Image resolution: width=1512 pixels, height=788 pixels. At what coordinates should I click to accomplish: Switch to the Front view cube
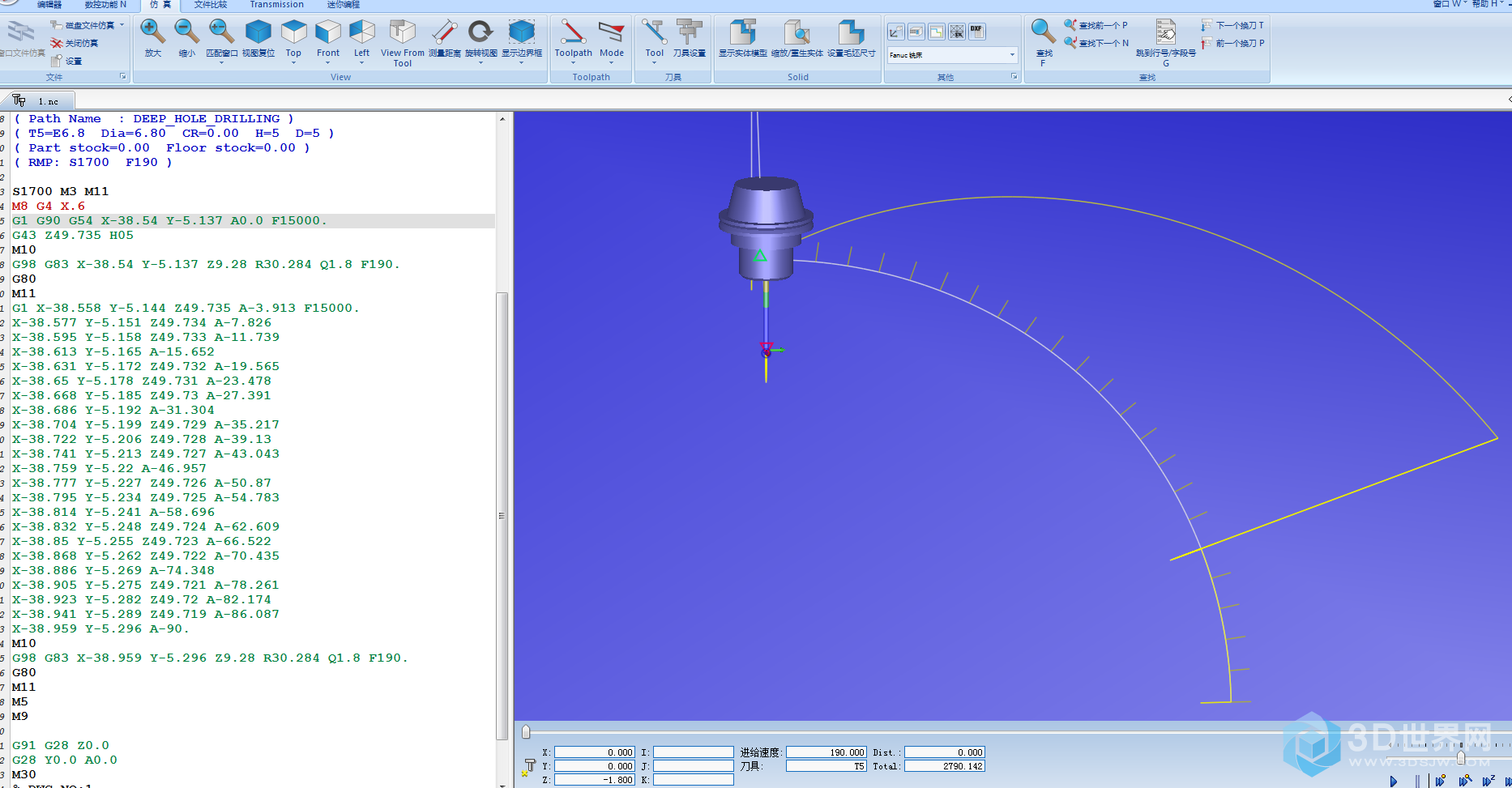[x=327, y=32]
